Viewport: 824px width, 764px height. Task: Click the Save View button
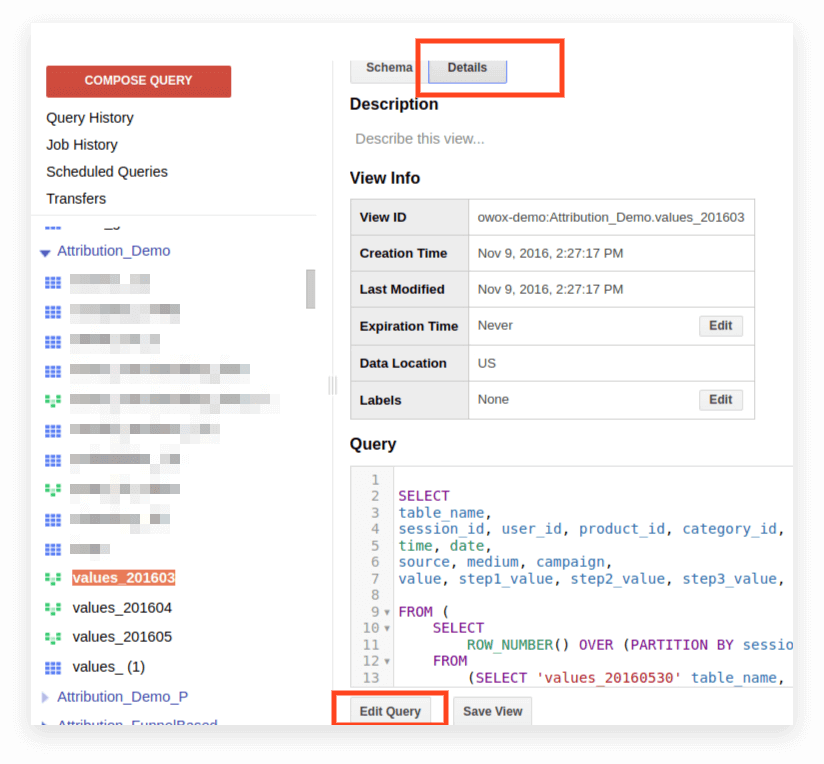click(492, 711)
